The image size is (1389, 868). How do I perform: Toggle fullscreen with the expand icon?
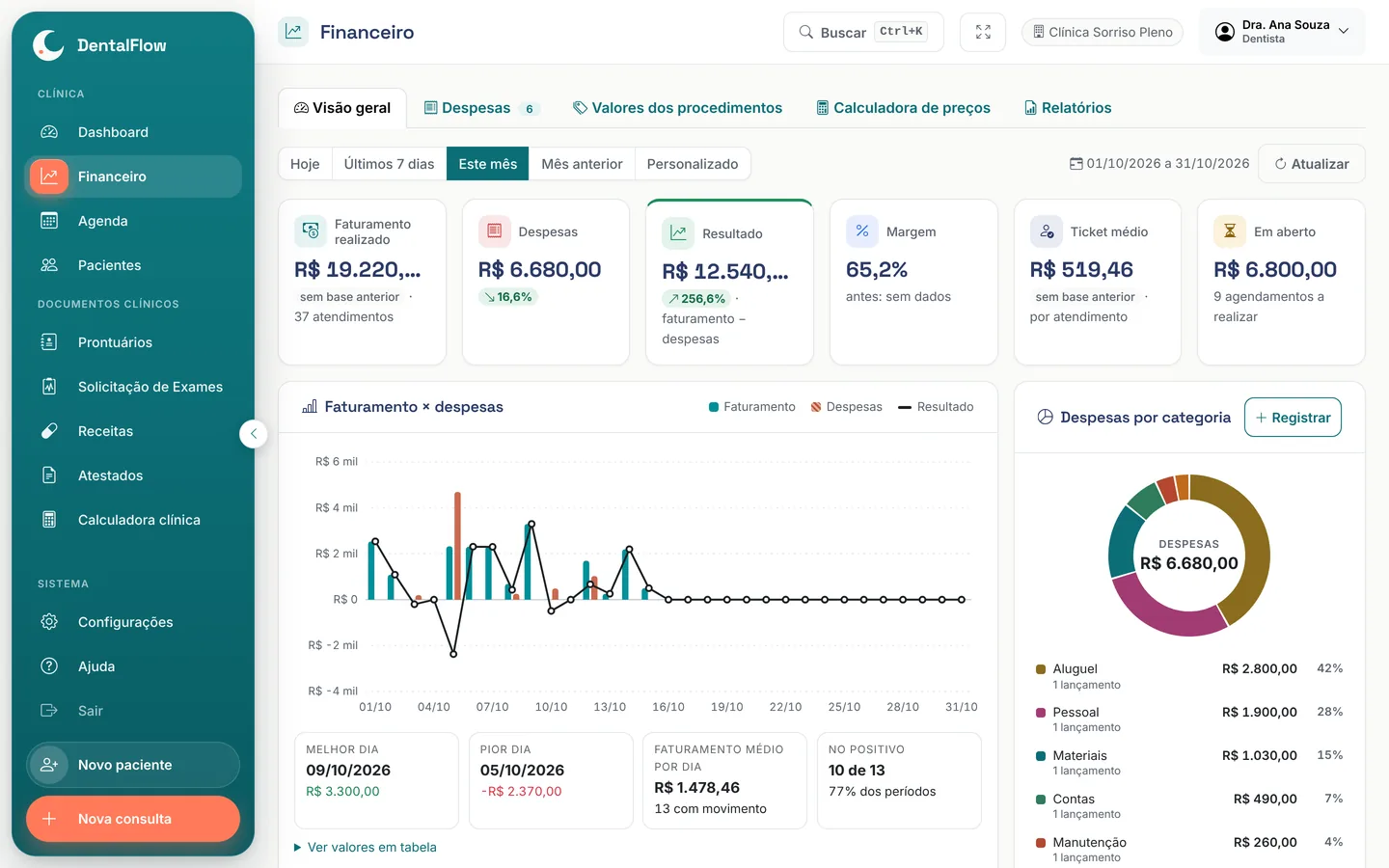pos(983,32)
